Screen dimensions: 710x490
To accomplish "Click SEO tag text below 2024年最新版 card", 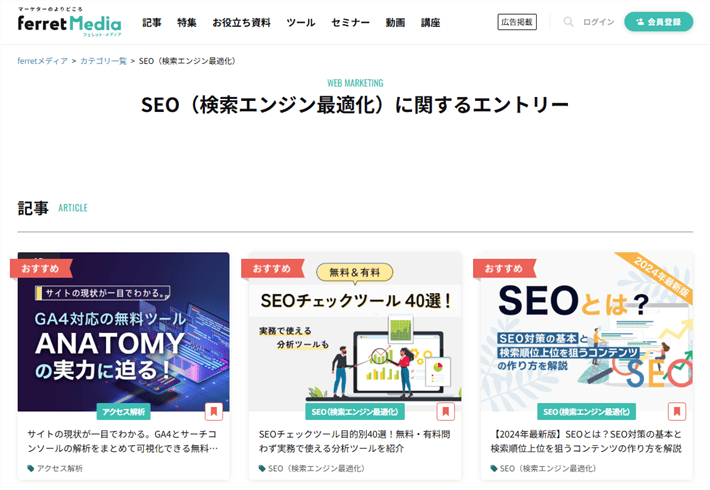I will click(548, 468).
